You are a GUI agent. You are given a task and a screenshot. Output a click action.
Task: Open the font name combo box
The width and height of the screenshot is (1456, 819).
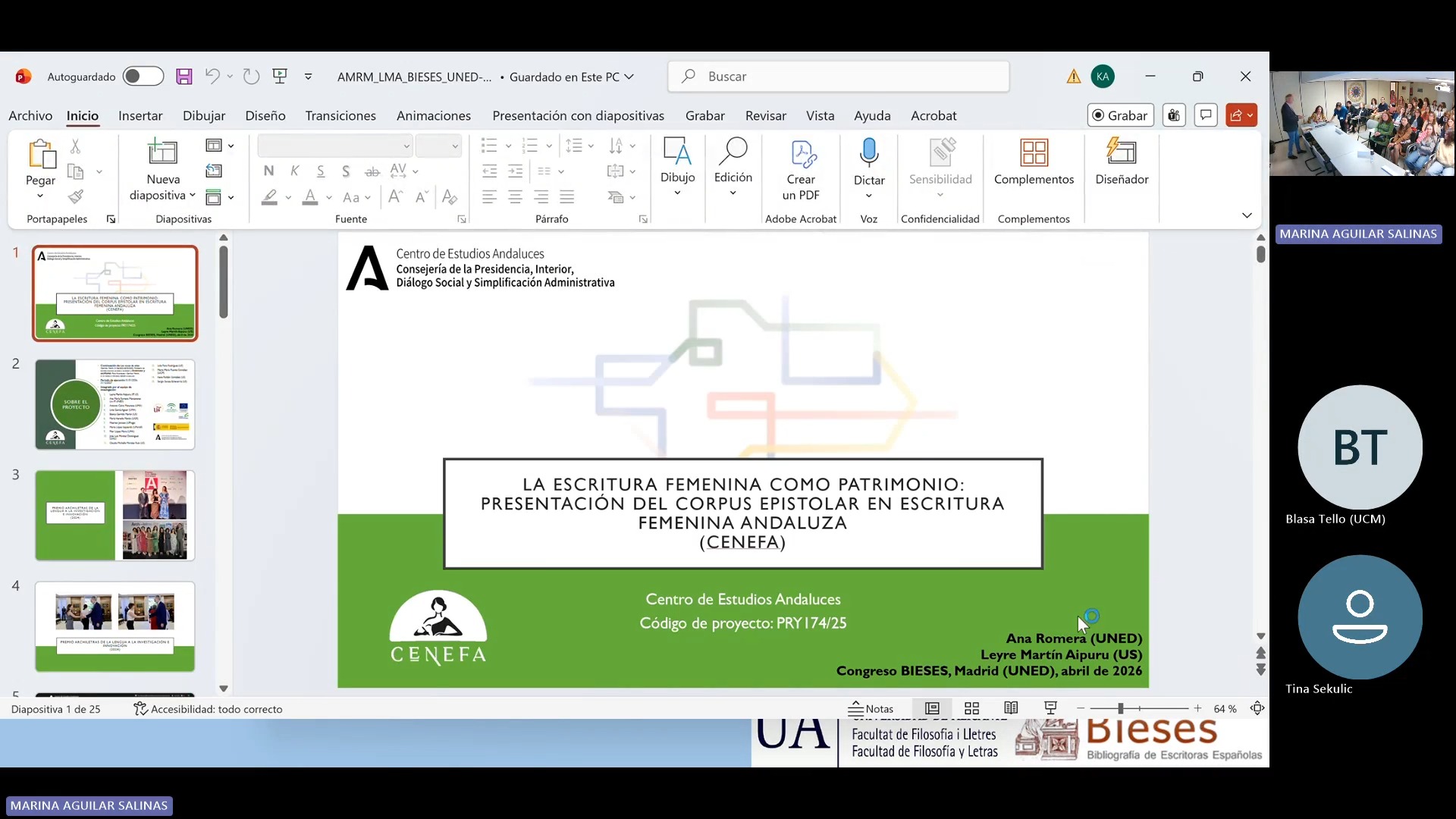pos(334,146)
